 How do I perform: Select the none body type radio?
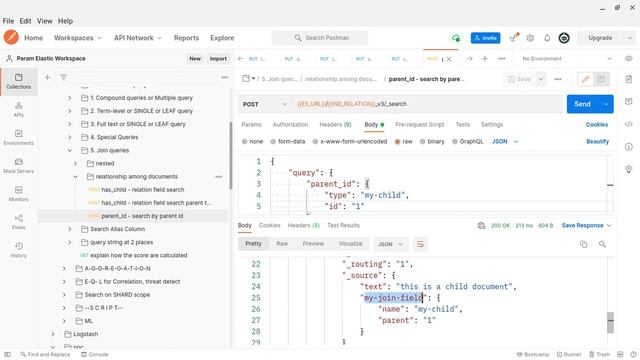tap(244, 142)
